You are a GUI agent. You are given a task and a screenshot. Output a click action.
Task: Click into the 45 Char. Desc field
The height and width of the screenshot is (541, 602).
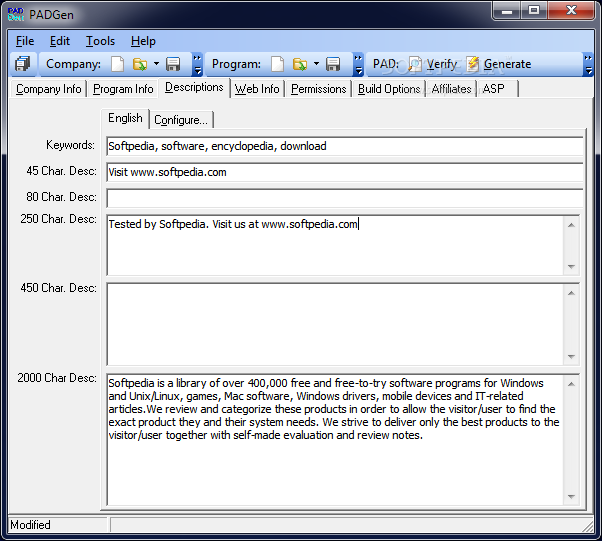(345, 172)
